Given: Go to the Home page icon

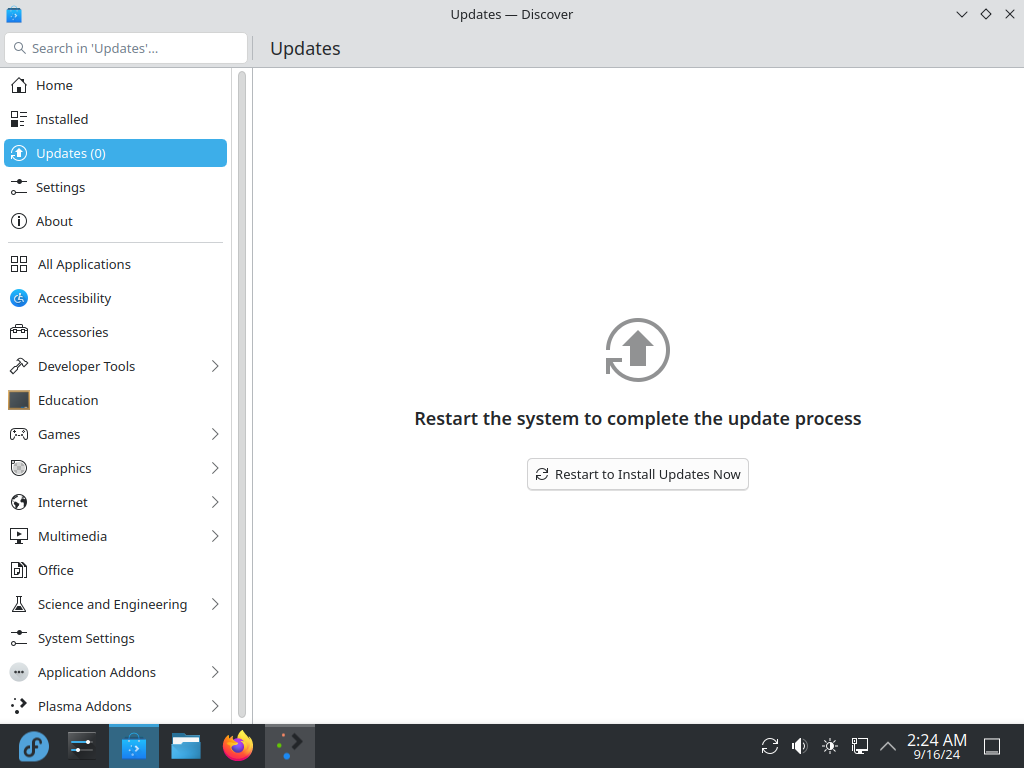Looking at the screenshot, I should pos(19,86).
